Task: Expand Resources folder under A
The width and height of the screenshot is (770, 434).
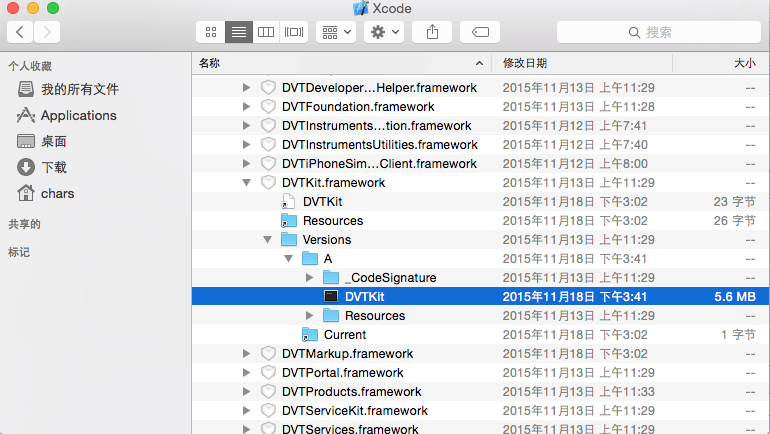Action: [x=310, y=316]
